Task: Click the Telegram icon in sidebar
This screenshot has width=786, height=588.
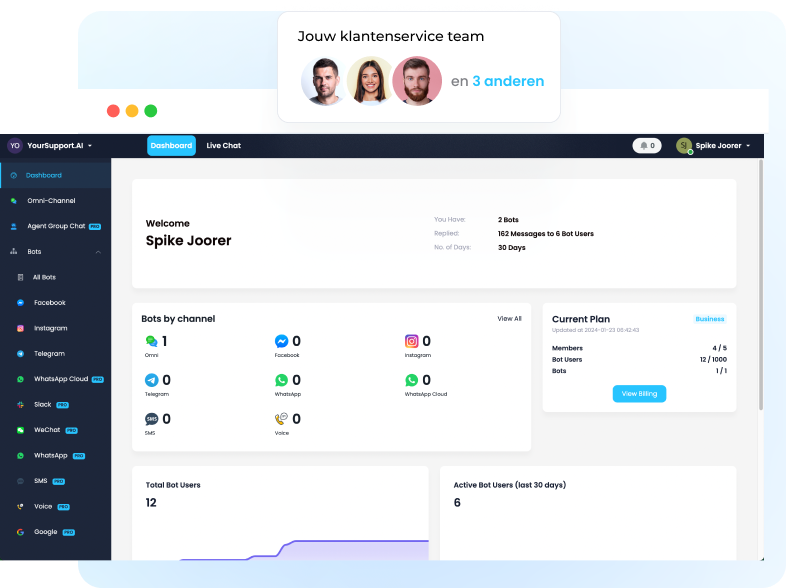Action: (20, 354)
